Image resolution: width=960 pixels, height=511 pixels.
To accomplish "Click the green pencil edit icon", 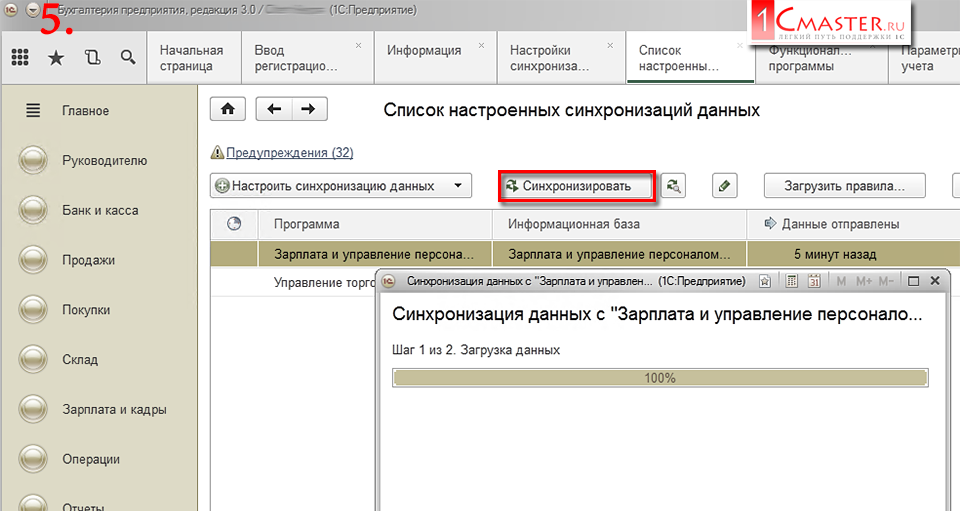I will (724, 186).
